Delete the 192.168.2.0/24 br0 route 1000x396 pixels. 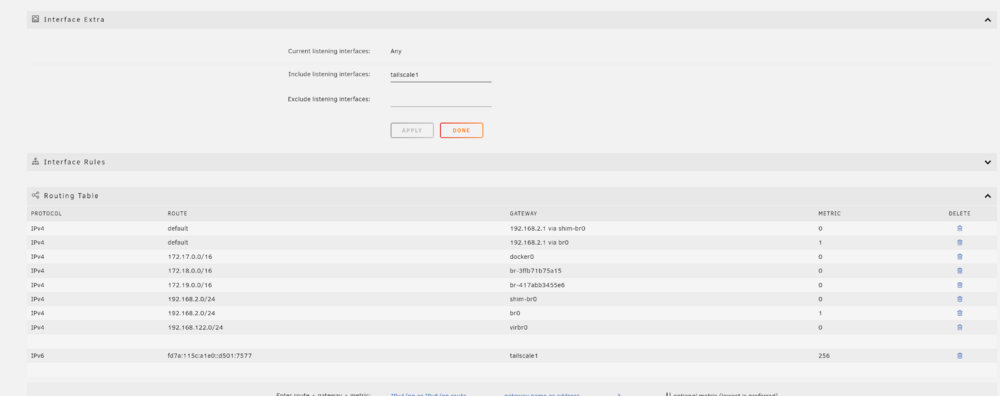pyautogui.click(x=959, y=313)
